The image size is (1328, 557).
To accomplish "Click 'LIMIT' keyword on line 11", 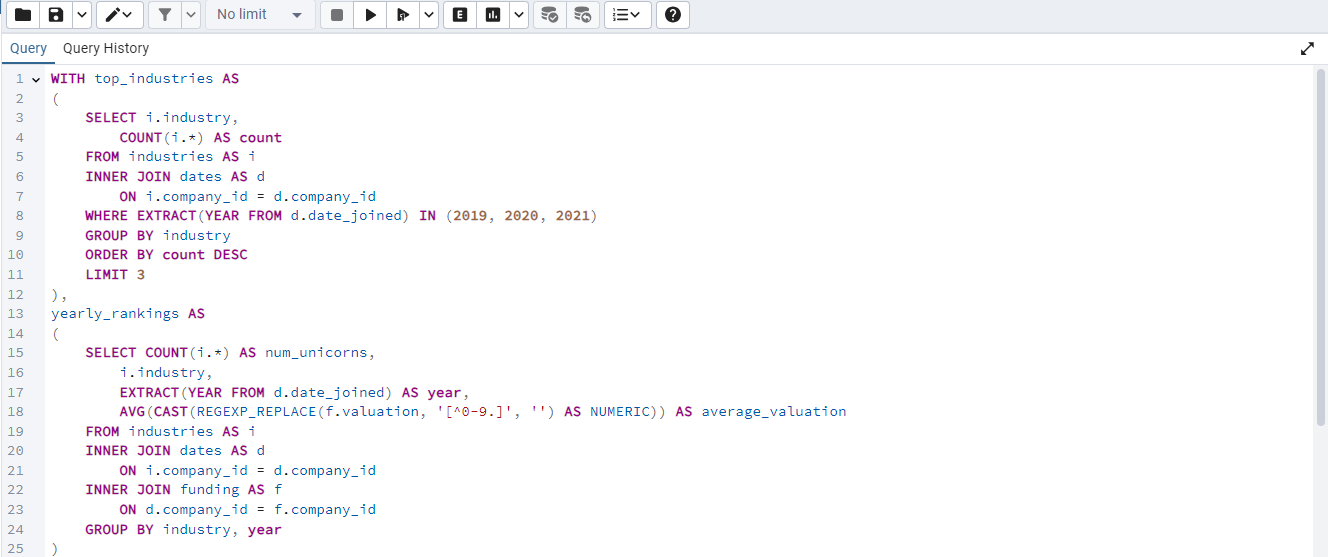I will click(x=106, y=274).
